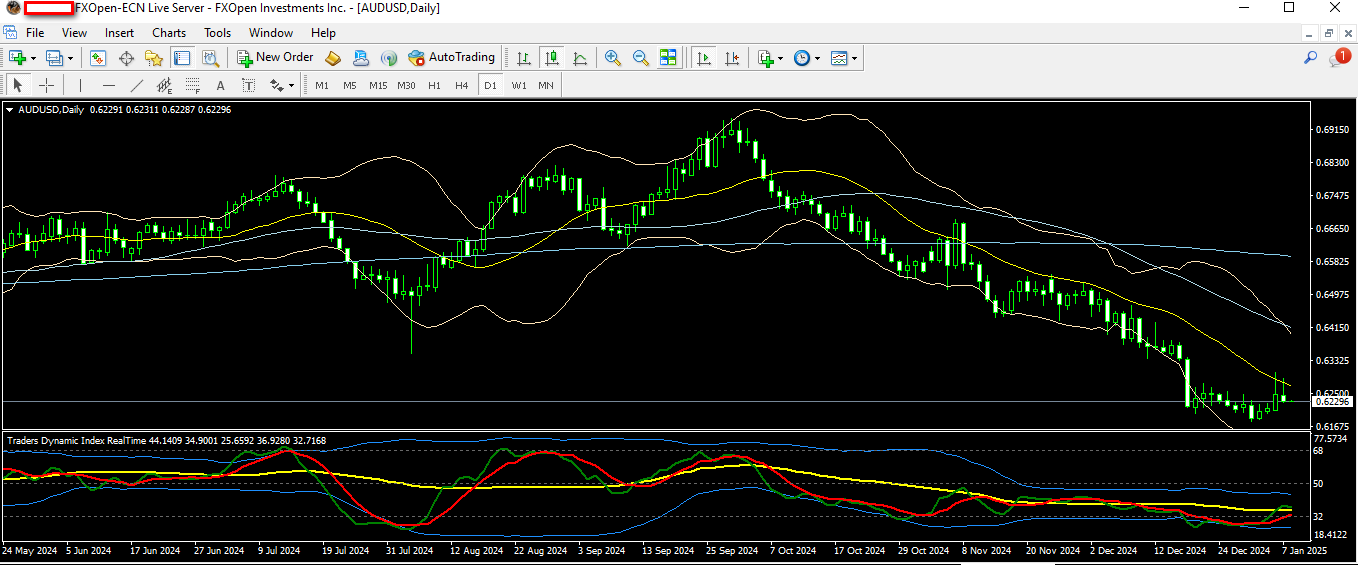Switch to the M15 timeframe
Viewport: 1358px width, 565px height.
click(378, 85)
